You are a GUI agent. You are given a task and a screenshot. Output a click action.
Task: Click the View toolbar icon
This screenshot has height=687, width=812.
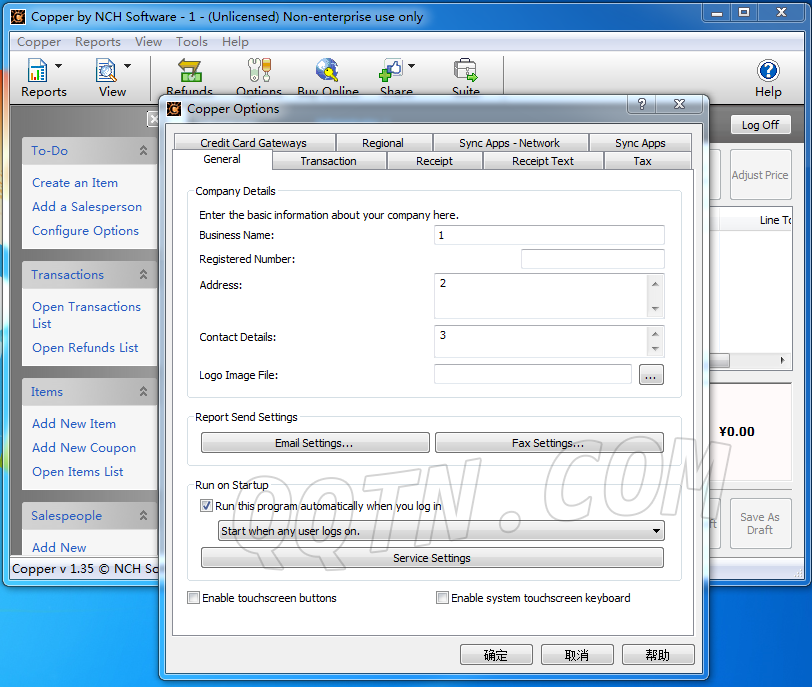click(x=106, y=71)
